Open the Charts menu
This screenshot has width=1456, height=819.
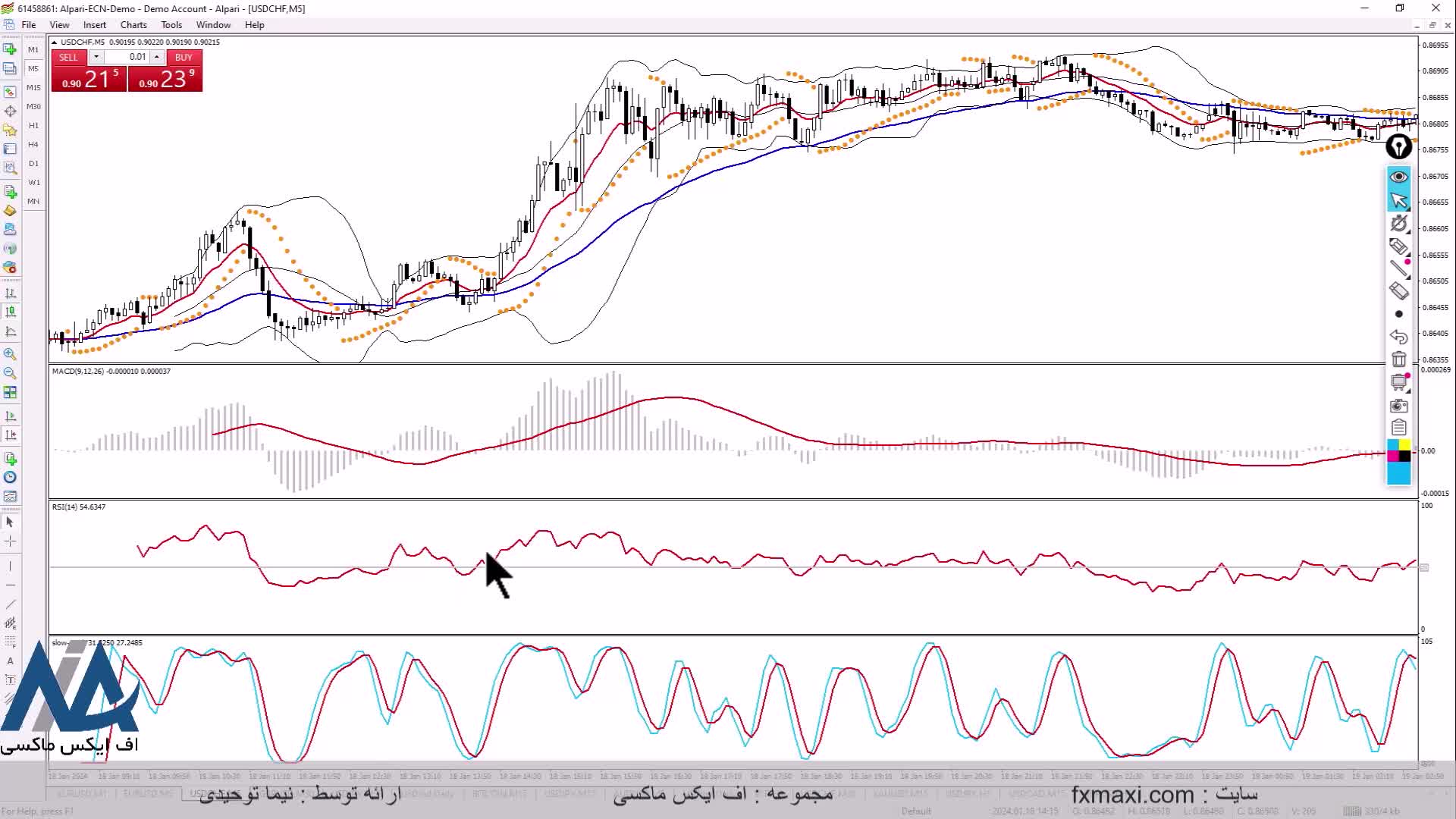pos(133,25)
